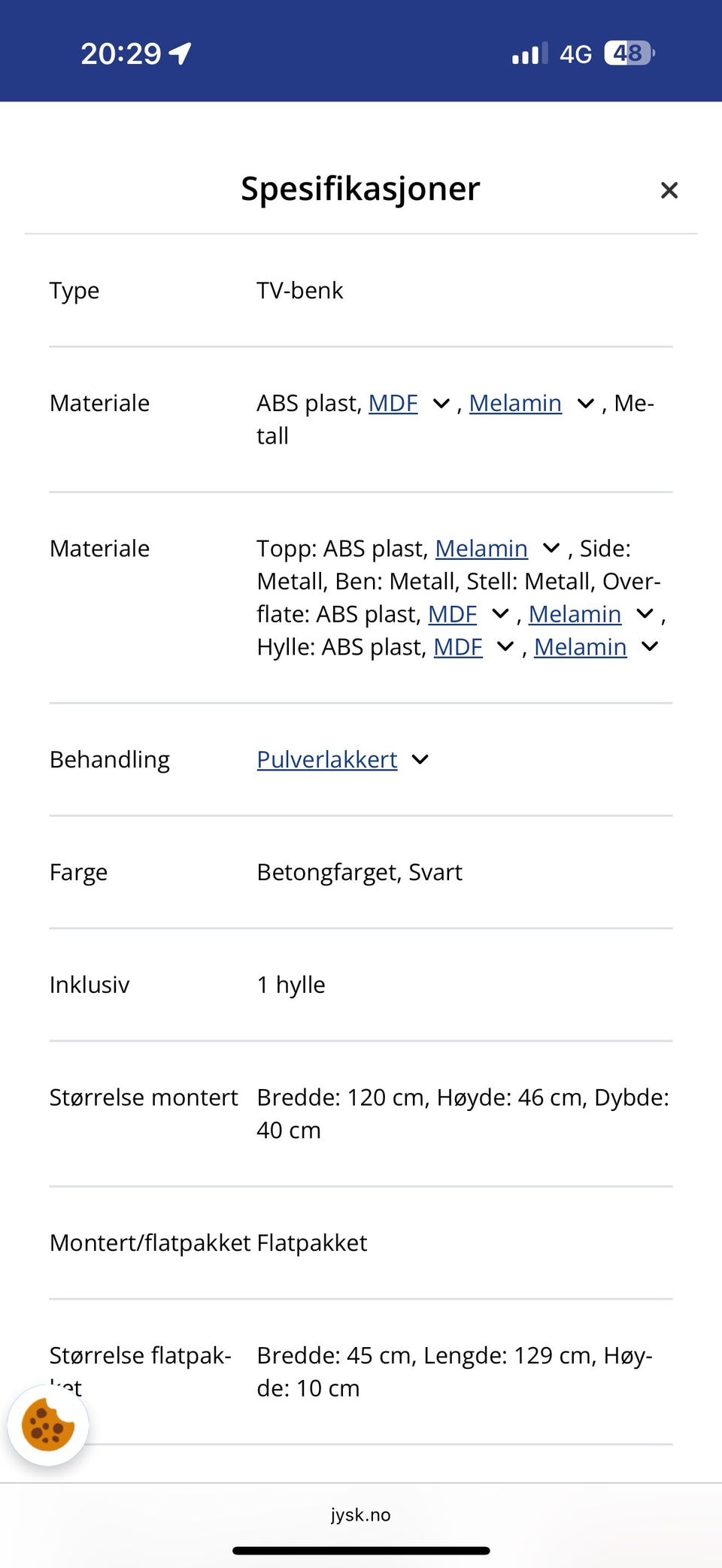Viewport: 722px width, 1568px height.
Task: Open the MDF link under Materiale
Action: pos(393,404)
